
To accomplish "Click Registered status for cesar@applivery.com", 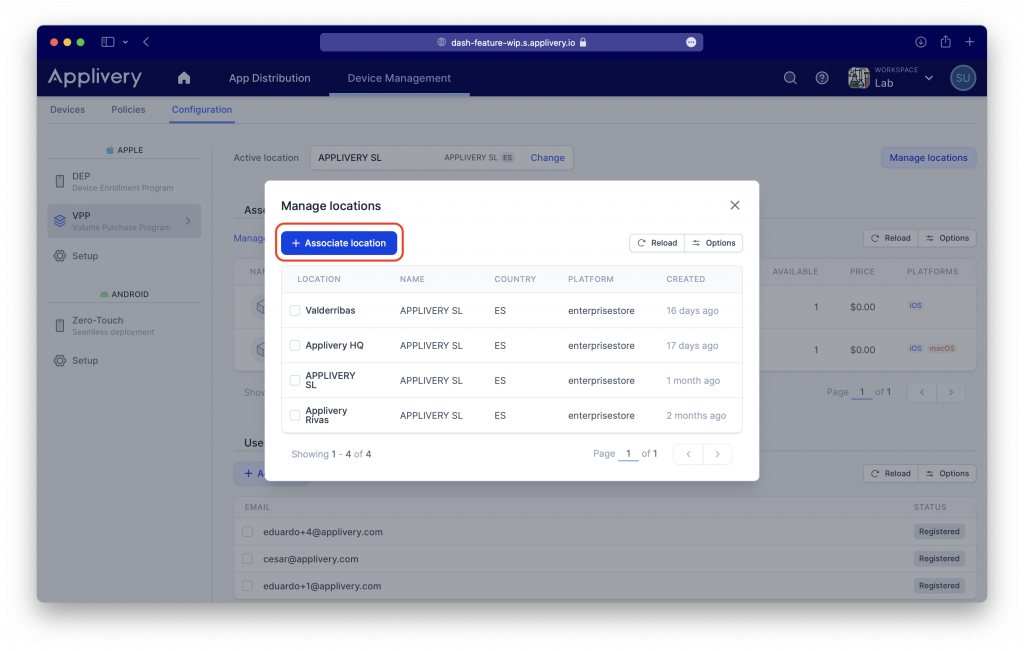I will click(939, 559).
